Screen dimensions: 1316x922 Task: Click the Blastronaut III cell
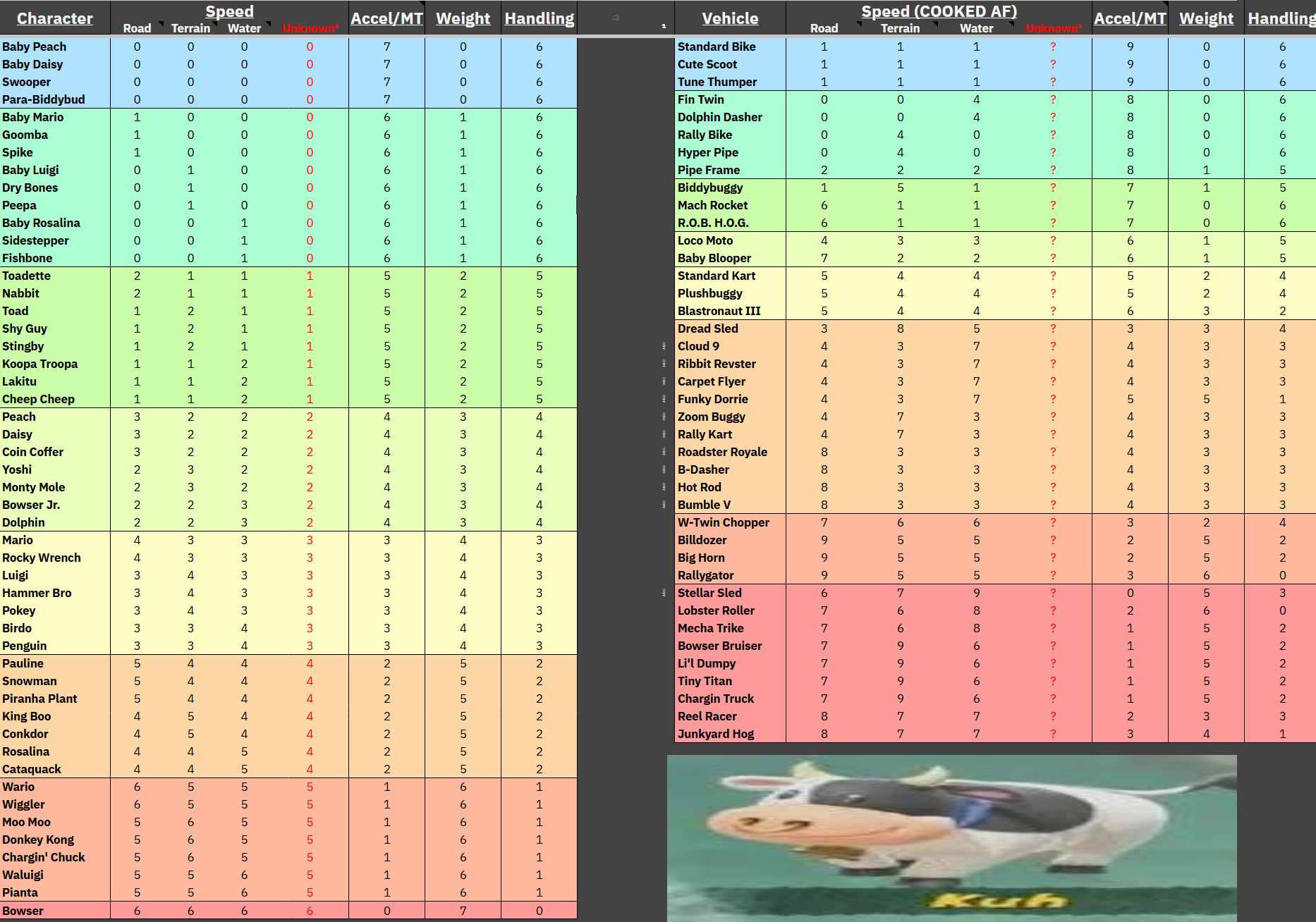pos(730,311)
